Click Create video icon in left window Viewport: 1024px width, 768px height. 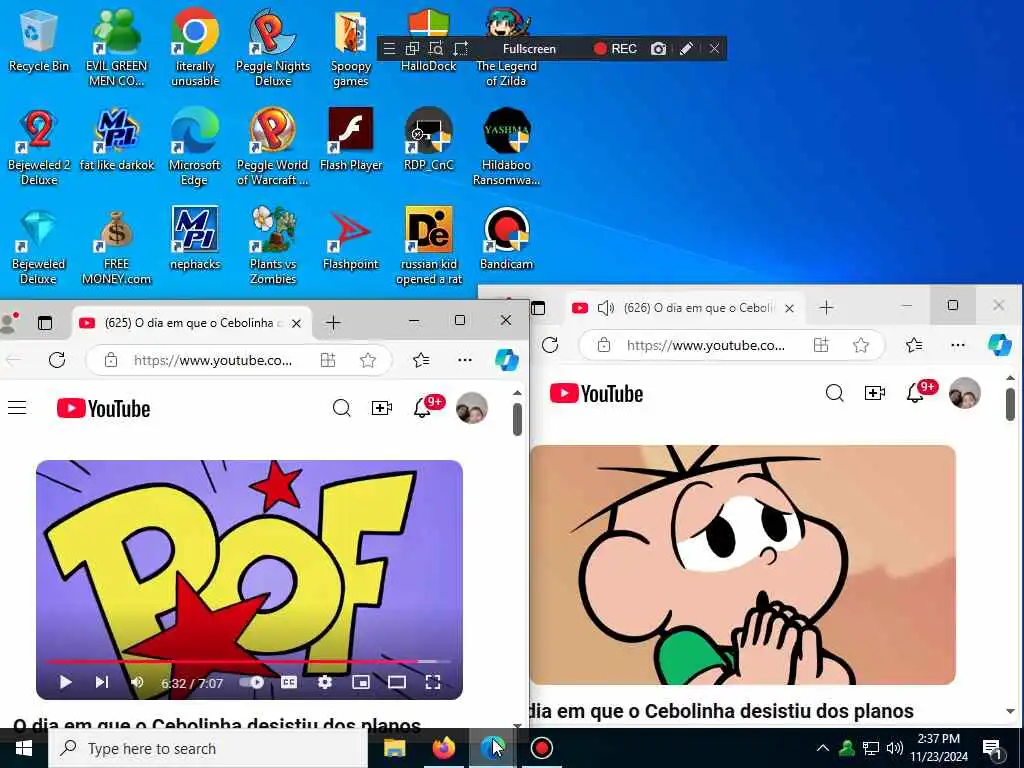coord(381,408)
